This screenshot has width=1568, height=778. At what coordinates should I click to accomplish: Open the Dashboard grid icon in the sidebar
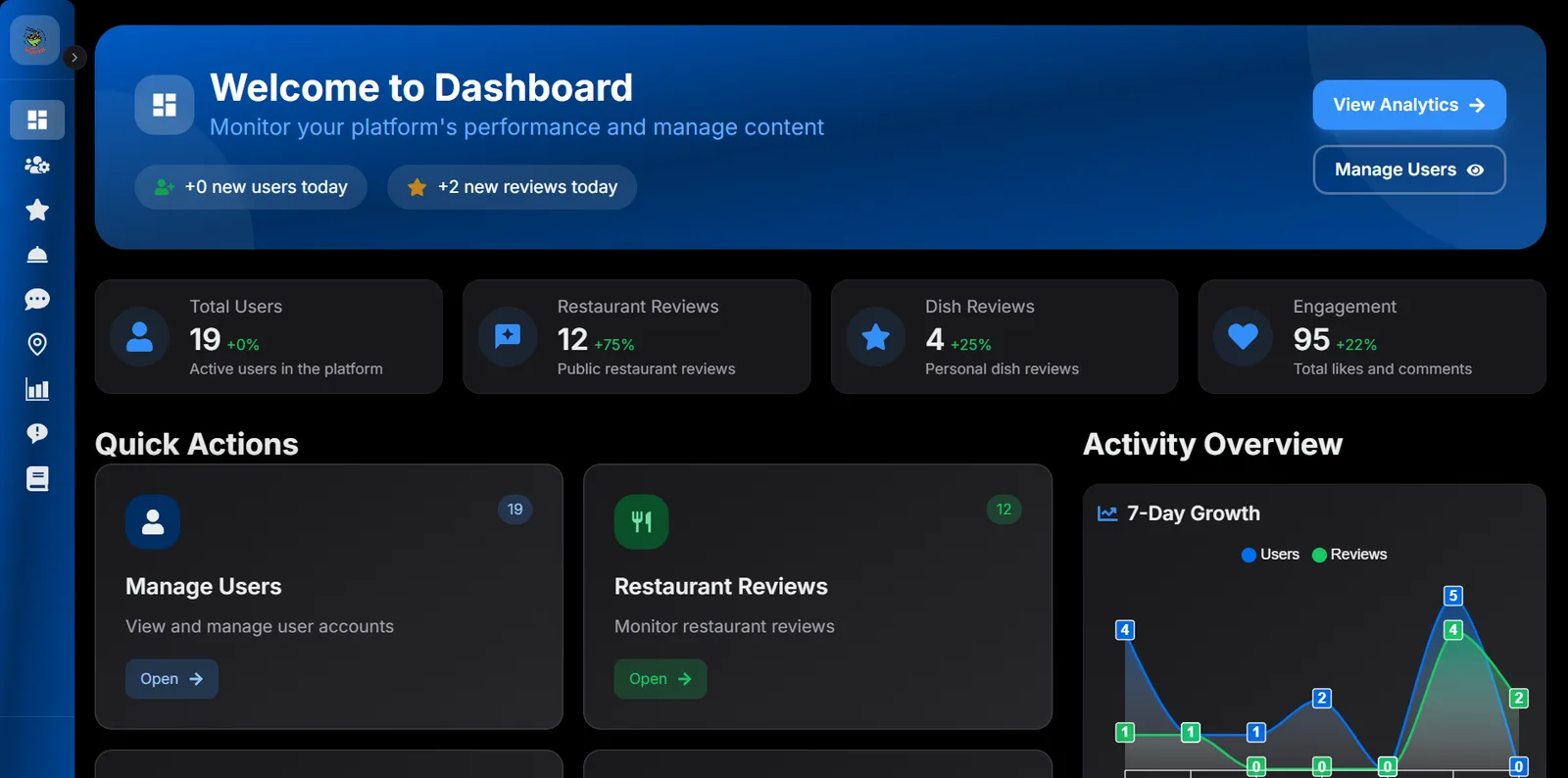37,120
